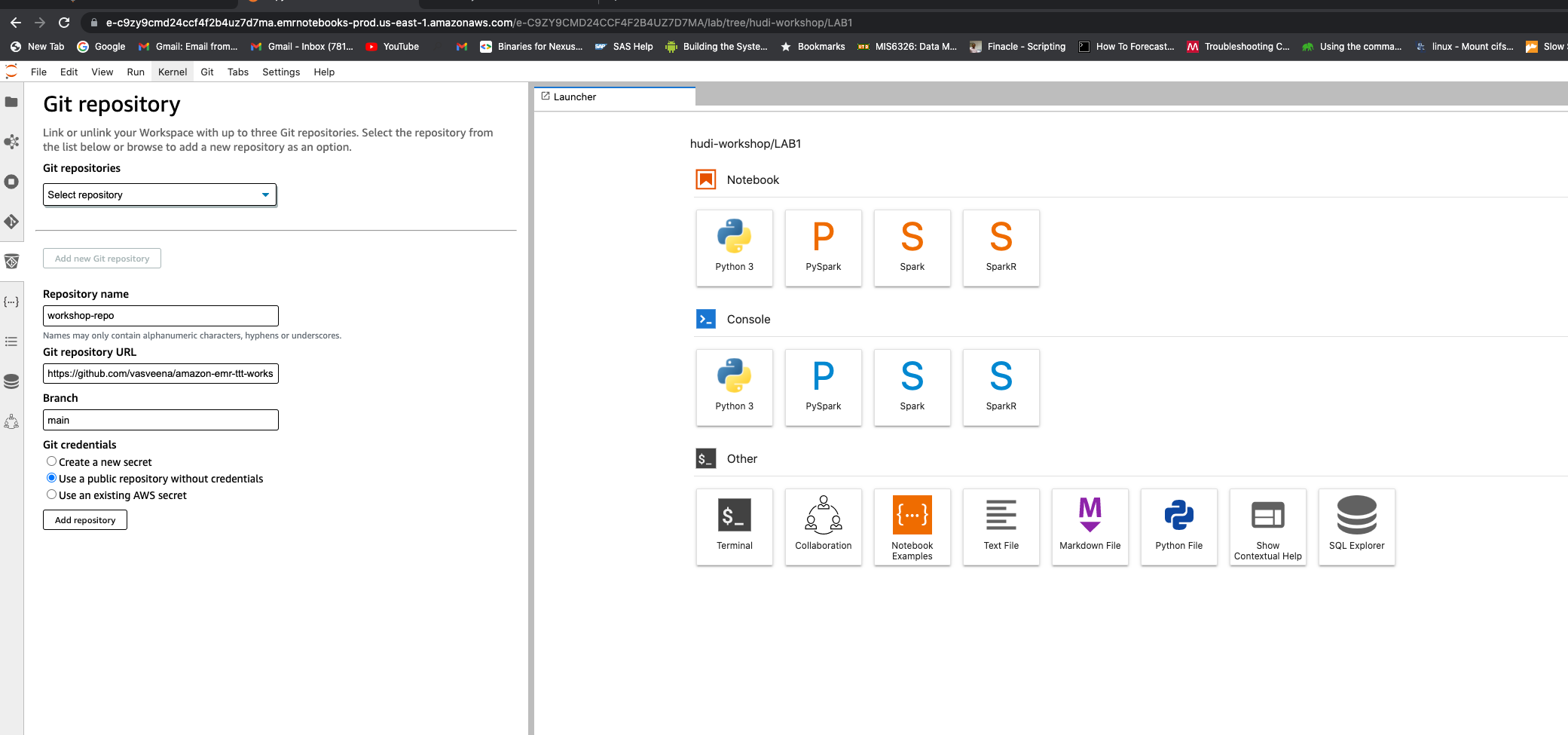Open the Google bookmark

101,47
